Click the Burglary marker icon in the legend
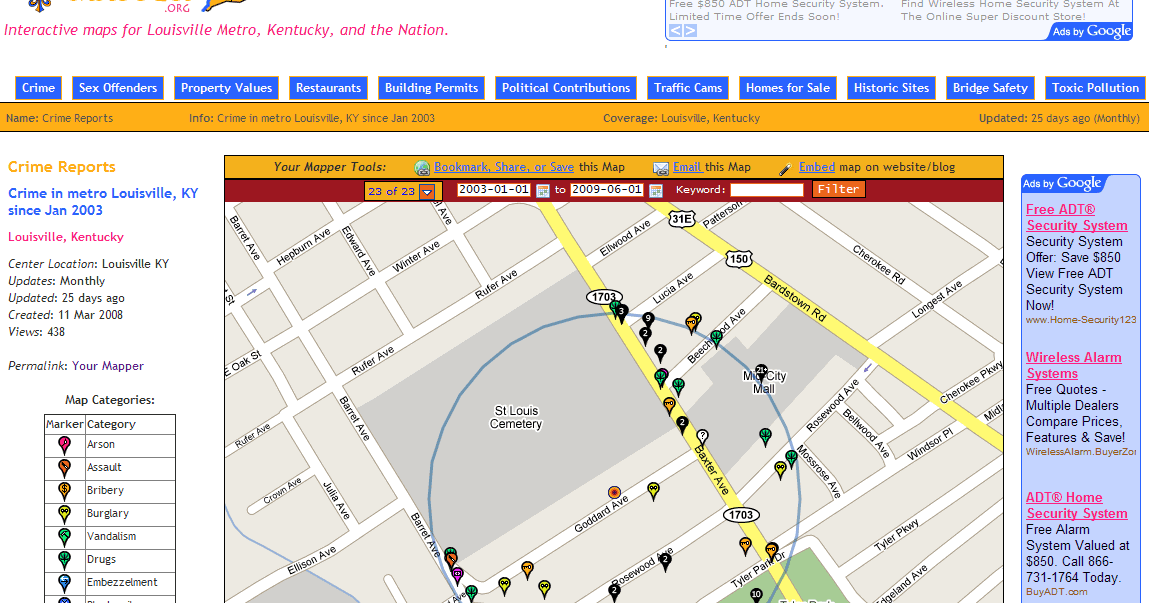 64,512
